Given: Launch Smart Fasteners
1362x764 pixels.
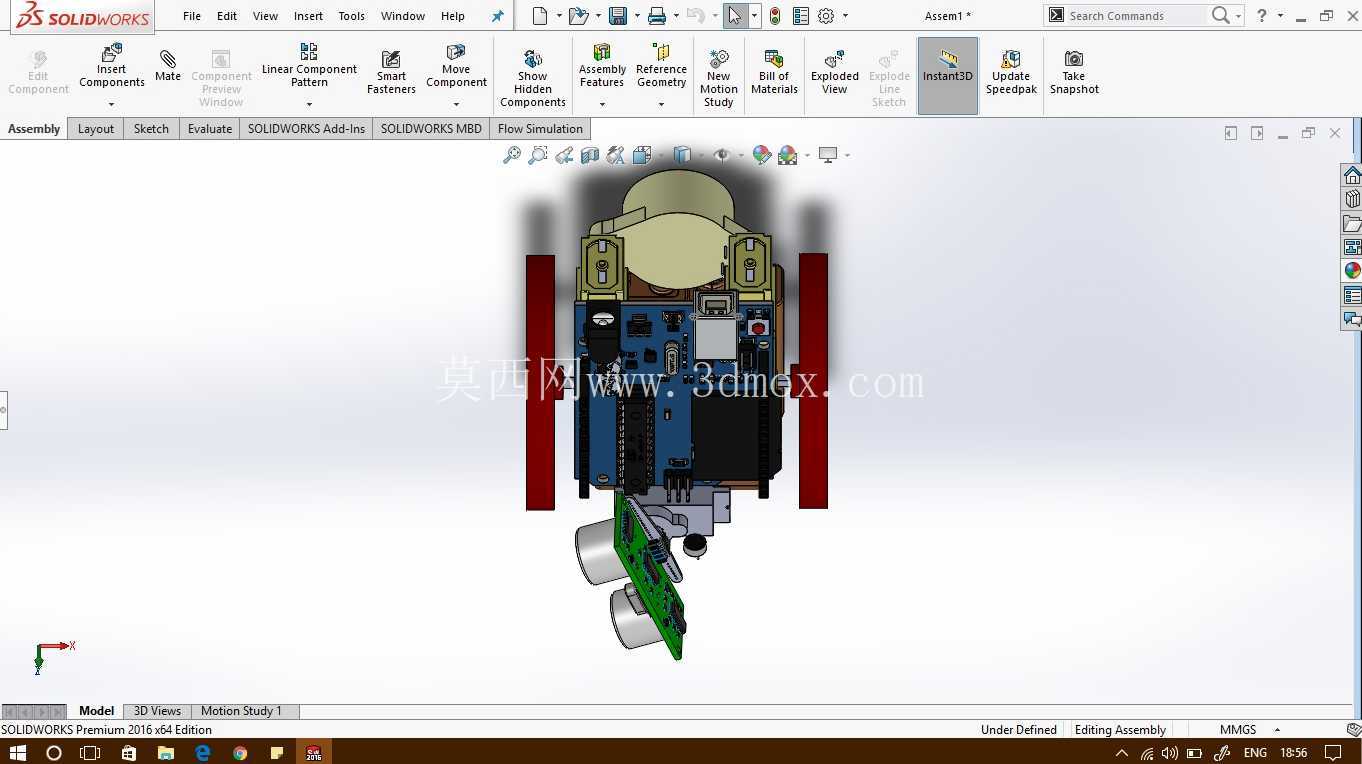Looking at the screenshot, I should (x=391, y=72).
